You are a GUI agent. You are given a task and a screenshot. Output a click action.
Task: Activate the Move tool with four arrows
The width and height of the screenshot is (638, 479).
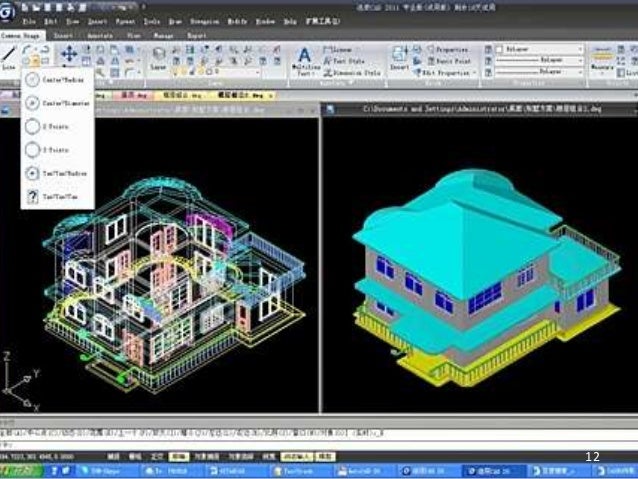(69, 53)
